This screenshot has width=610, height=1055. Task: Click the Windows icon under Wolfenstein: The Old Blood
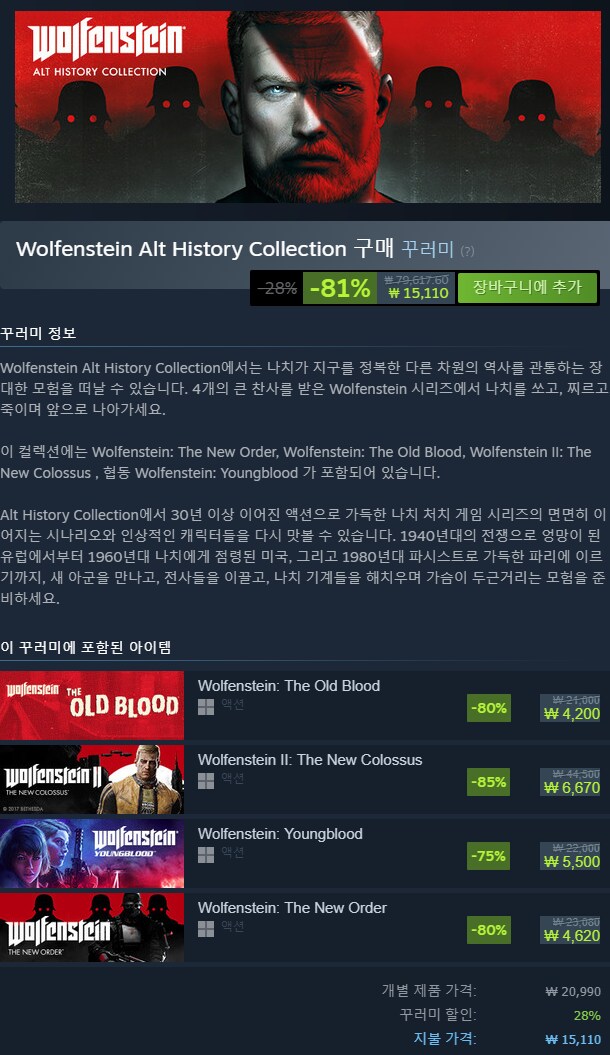[206, 706]
